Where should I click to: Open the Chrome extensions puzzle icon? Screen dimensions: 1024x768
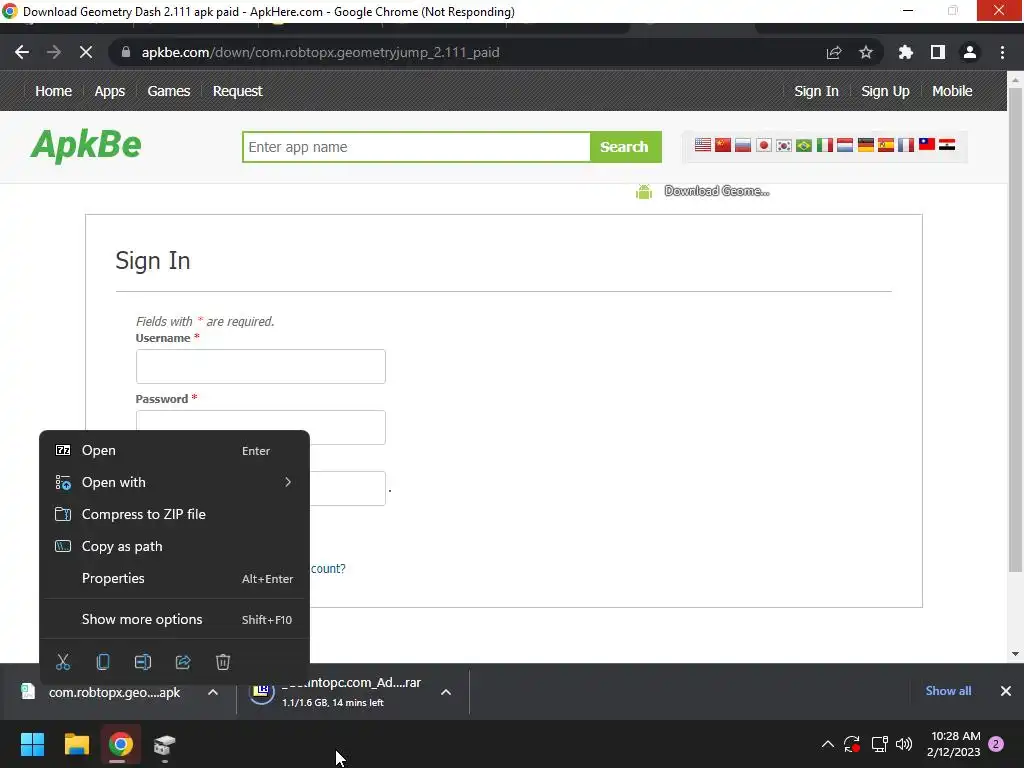(x=905, y=52)
